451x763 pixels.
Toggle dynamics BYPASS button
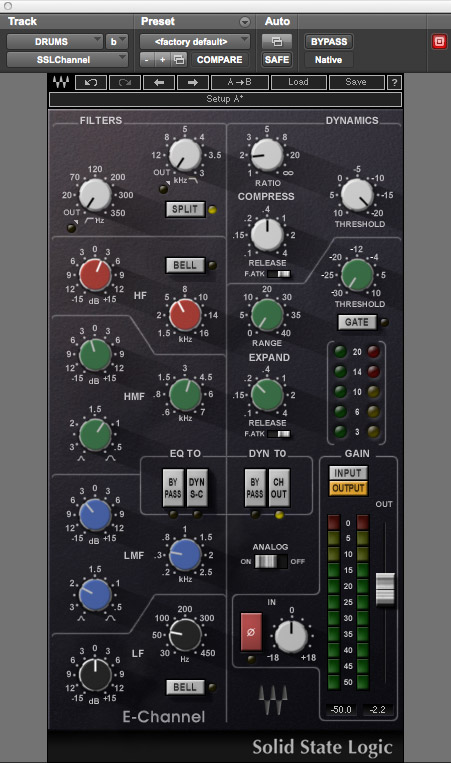click(255, 488)
